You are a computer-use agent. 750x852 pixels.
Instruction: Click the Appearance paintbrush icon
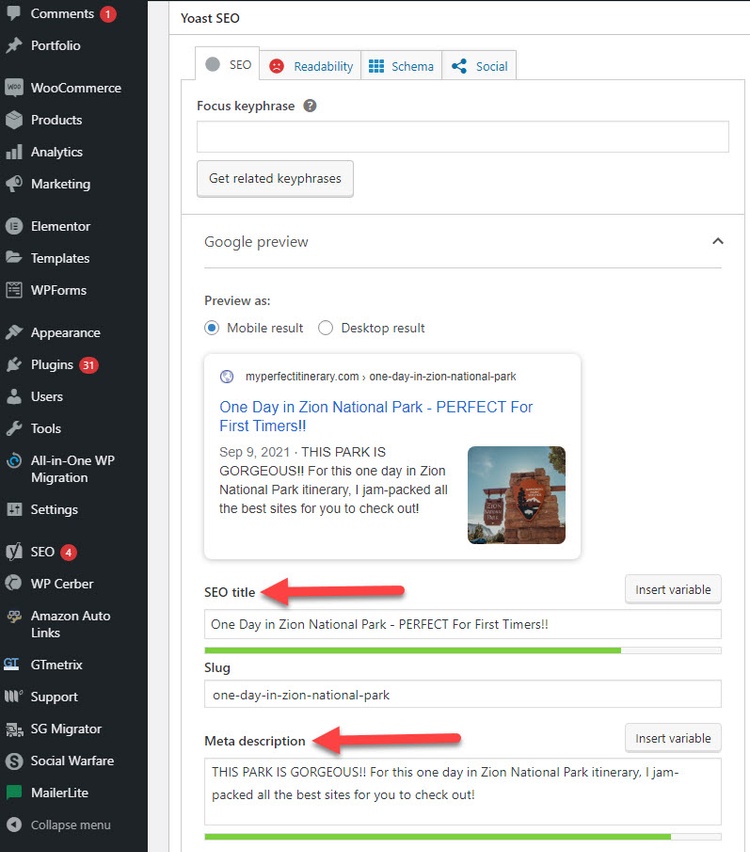click(x=14, y=332)
